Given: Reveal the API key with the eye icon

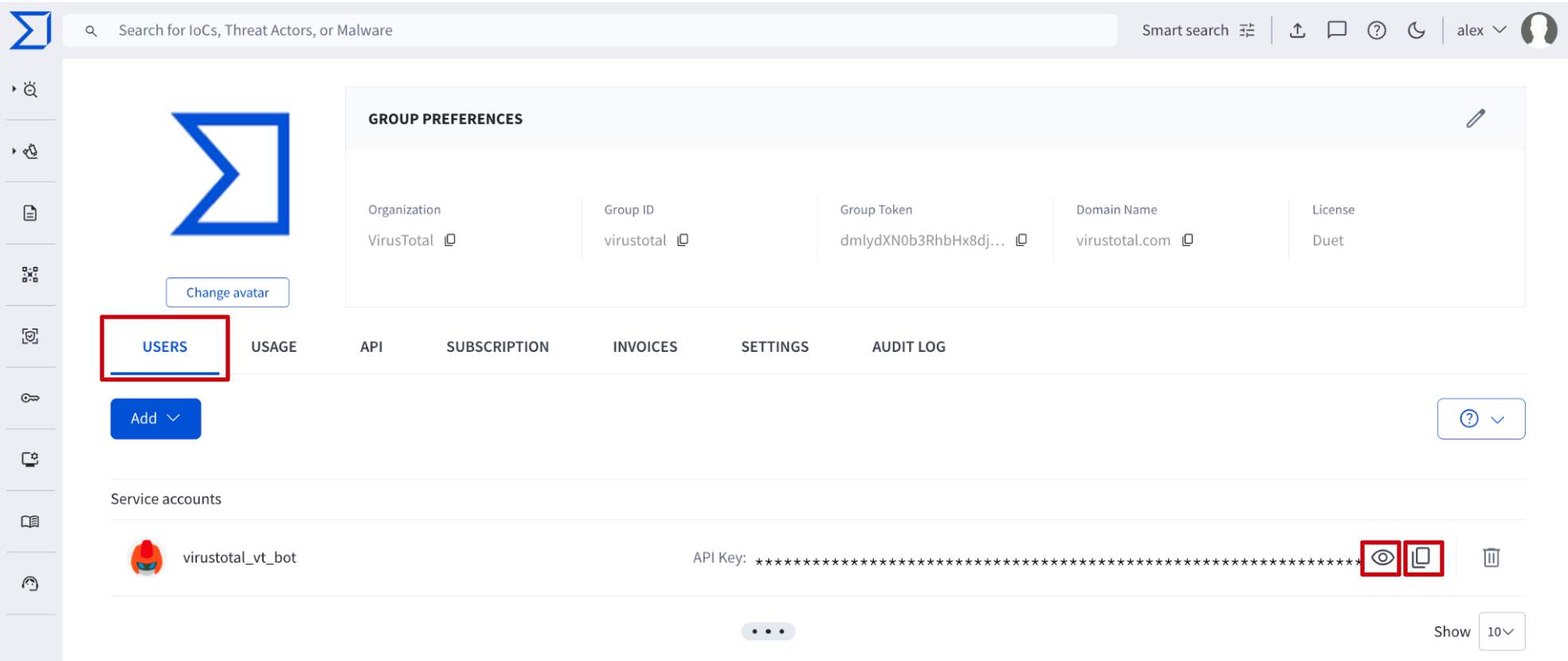Looking at the screenshot, I should 1382,557.
